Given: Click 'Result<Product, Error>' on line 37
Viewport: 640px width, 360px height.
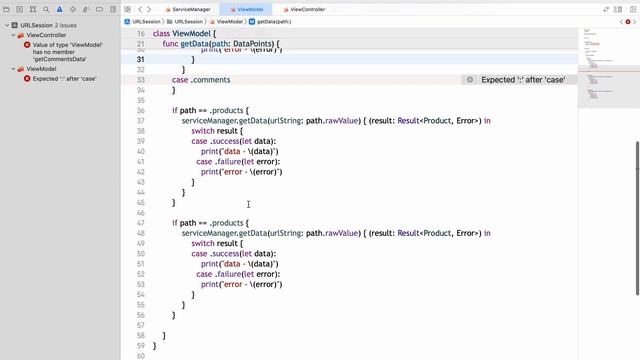Looking at the screenshot, I should (440, 121).
